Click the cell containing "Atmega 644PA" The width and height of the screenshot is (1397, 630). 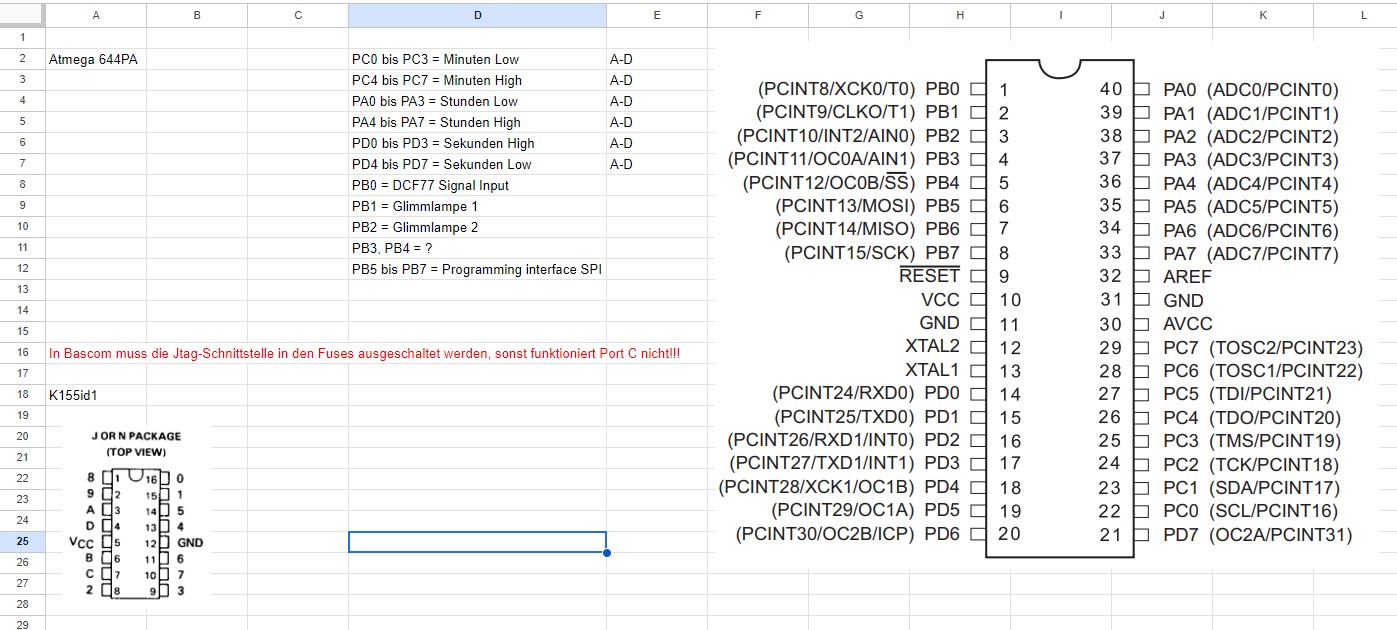click(x=94, y=59)
